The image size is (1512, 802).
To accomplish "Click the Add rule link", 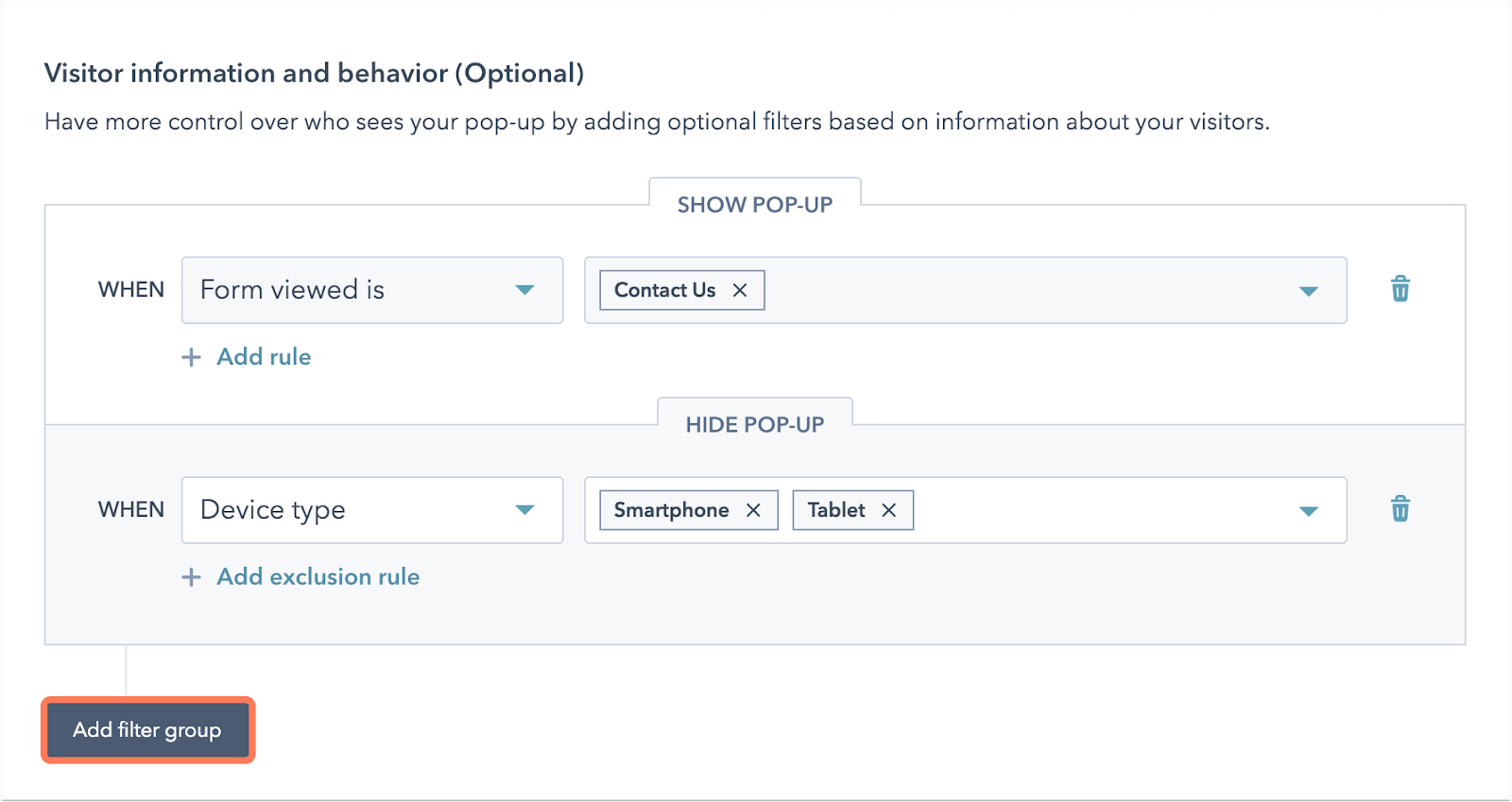I will (264, 357).
